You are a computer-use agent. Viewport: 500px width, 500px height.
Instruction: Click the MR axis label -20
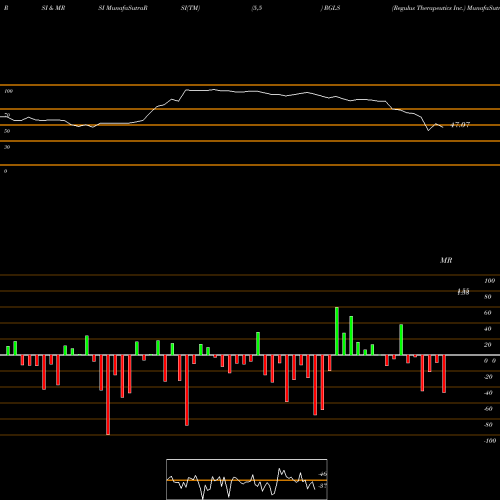pyautogui.click(x=488, y=377)
